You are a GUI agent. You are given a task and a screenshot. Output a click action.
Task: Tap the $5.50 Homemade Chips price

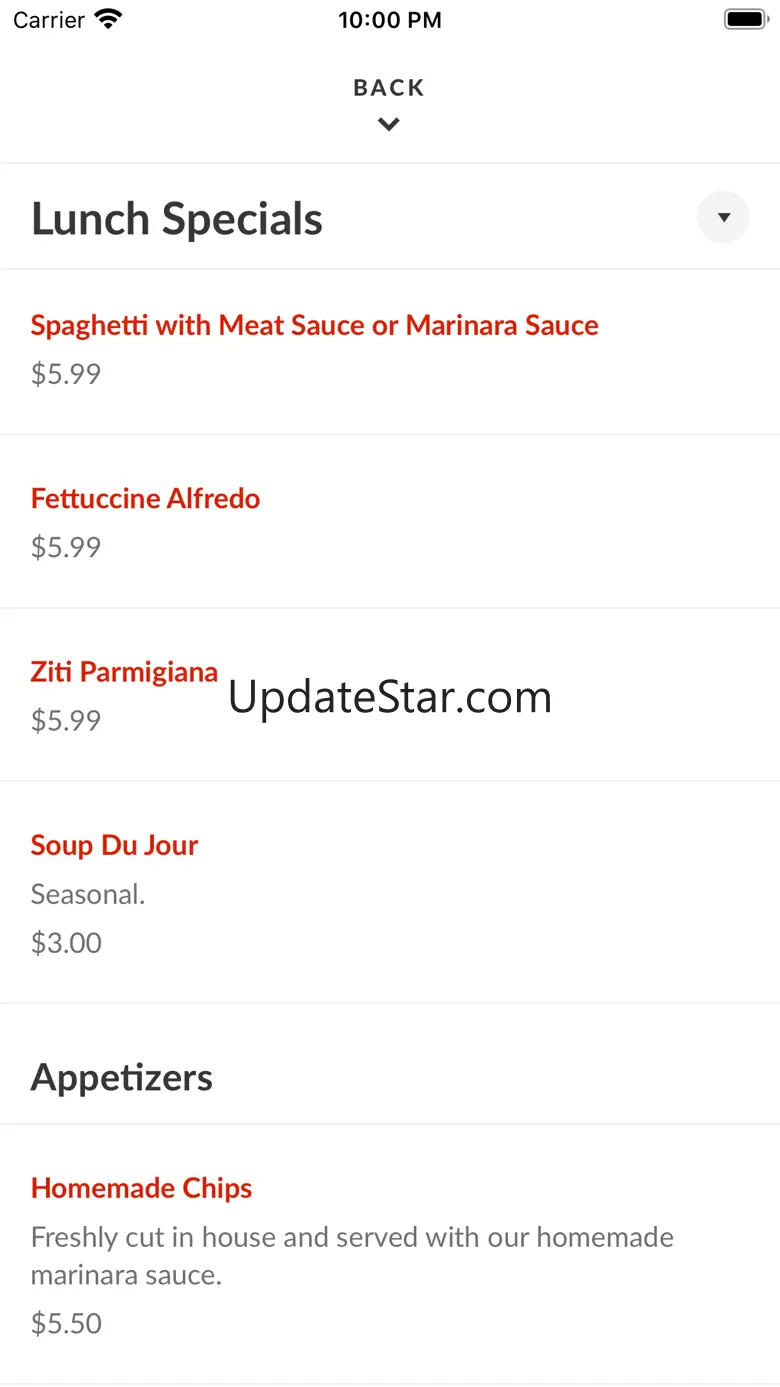(x=66, y=1323)
